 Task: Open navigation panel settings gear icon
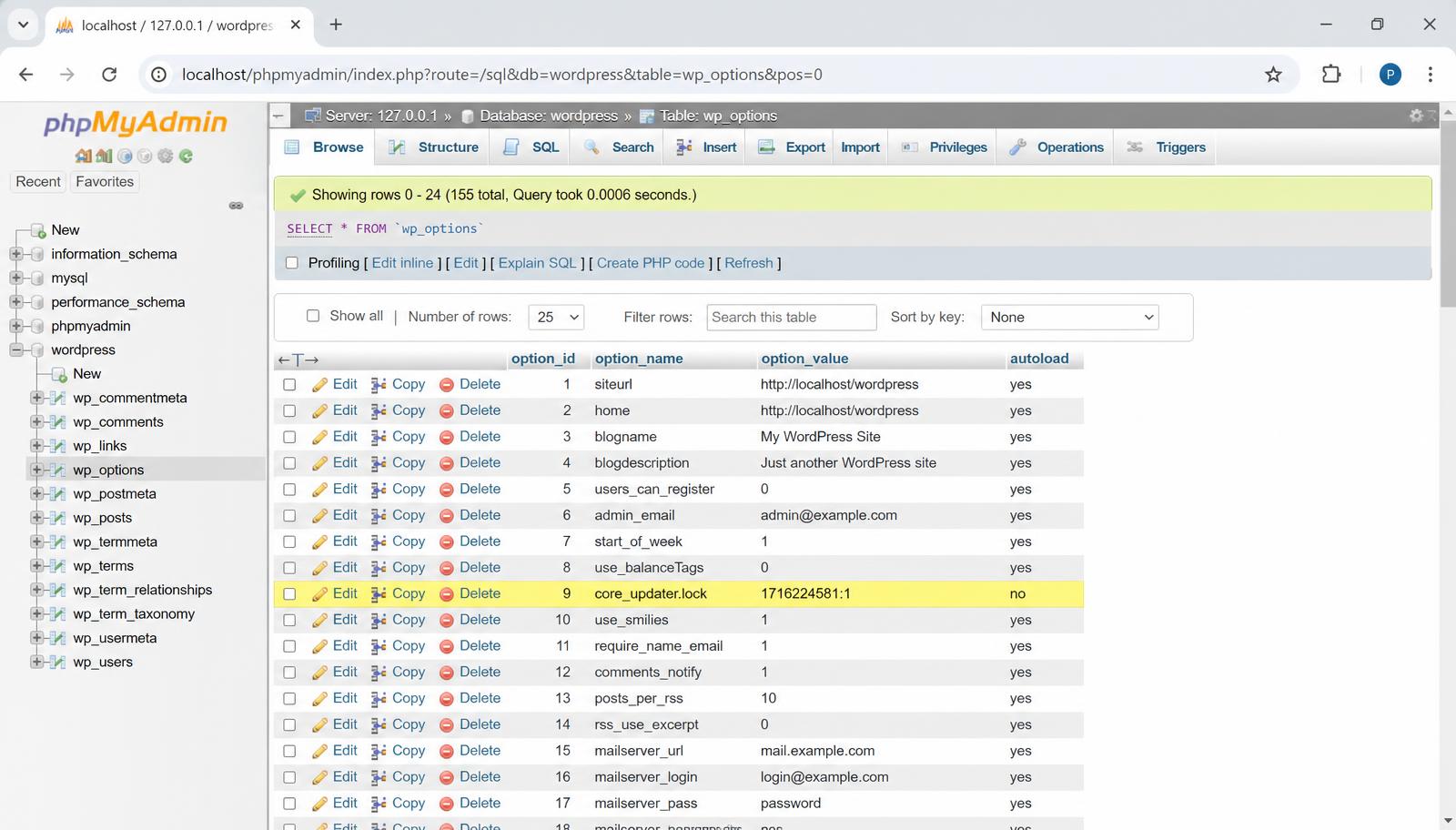165,157
